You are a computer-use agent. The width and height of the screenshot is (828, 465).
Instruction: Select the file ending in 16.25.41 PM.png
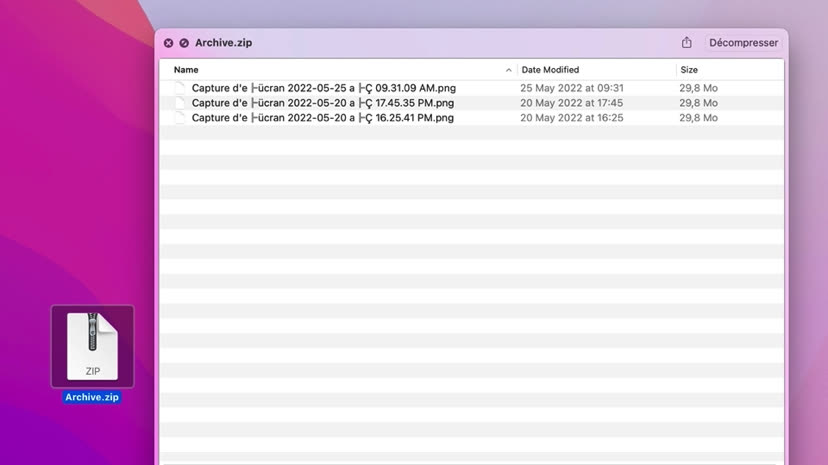coord(323,118)
